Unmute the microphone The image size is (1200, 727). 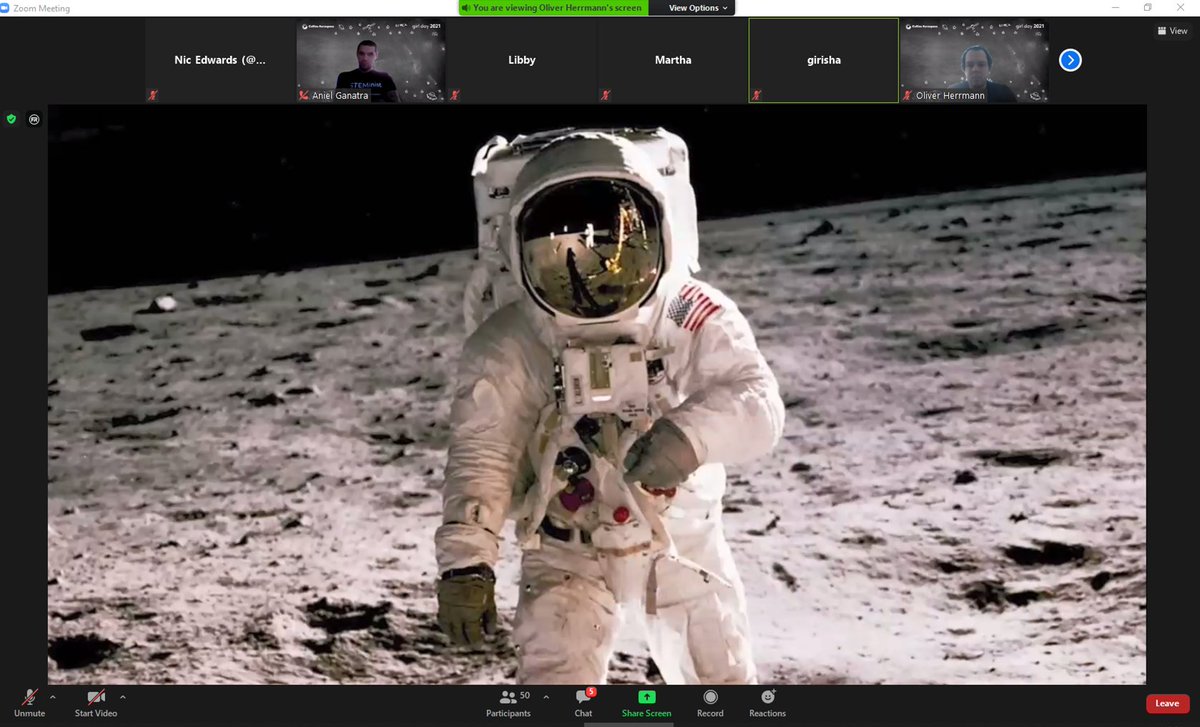point(29,703)
